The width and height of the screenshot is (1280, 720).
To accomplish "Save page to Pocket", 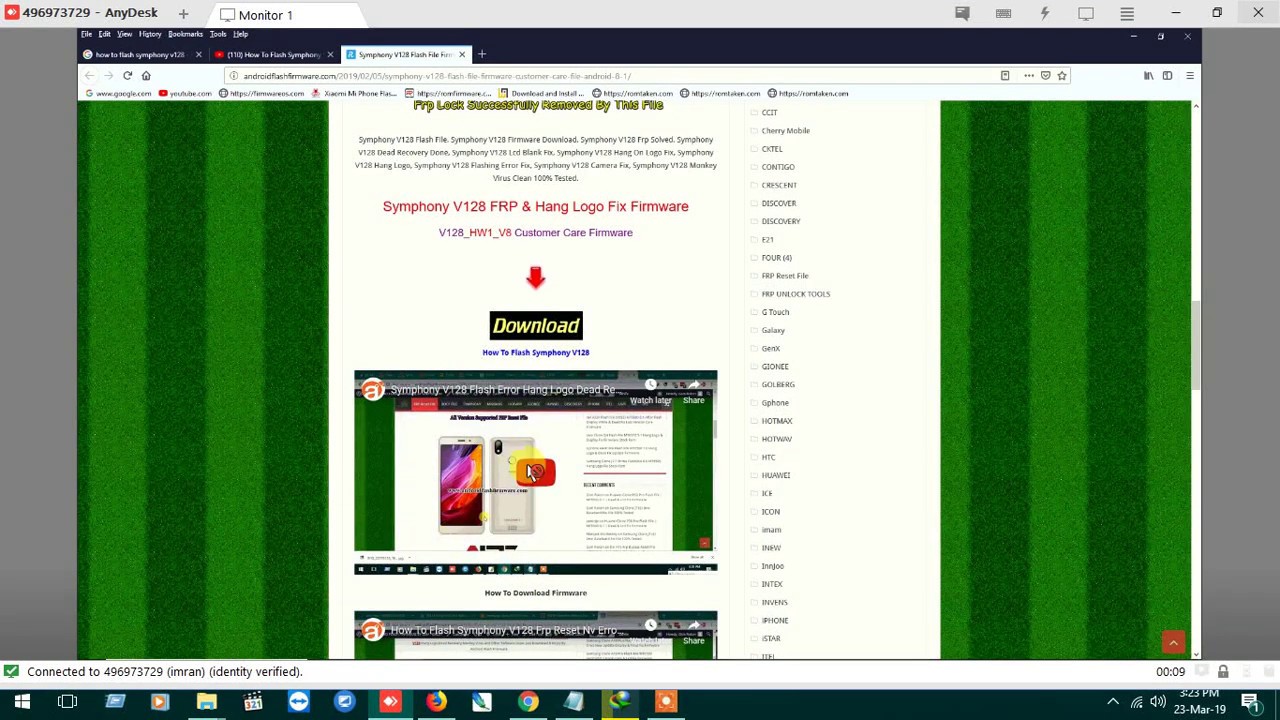I will 1045,76.
